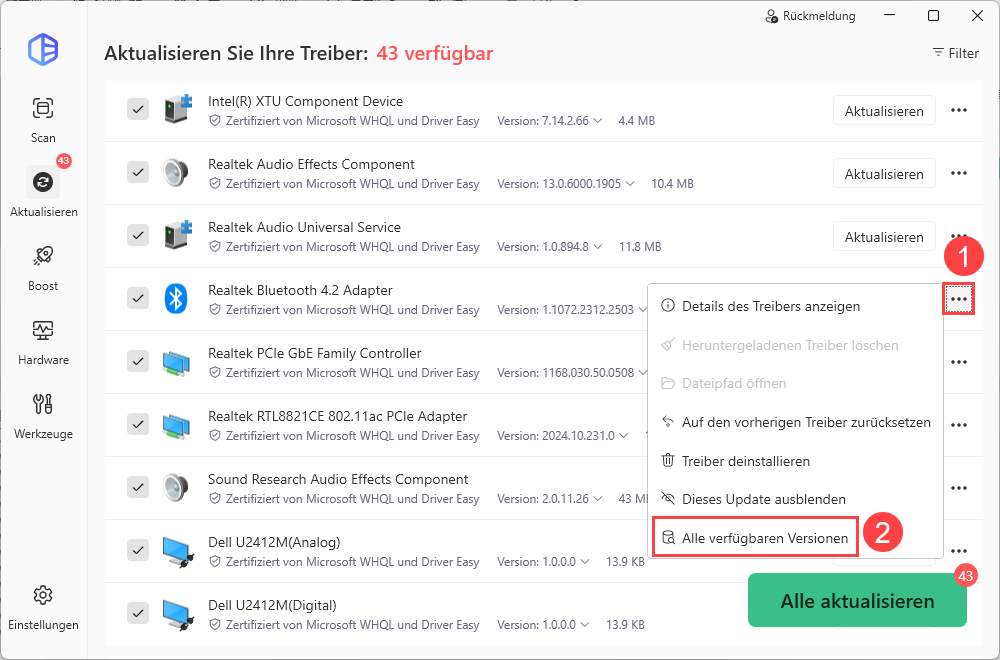
Task: Open more options for Dell U2412M(Analog)
Action: click(959, 552)
